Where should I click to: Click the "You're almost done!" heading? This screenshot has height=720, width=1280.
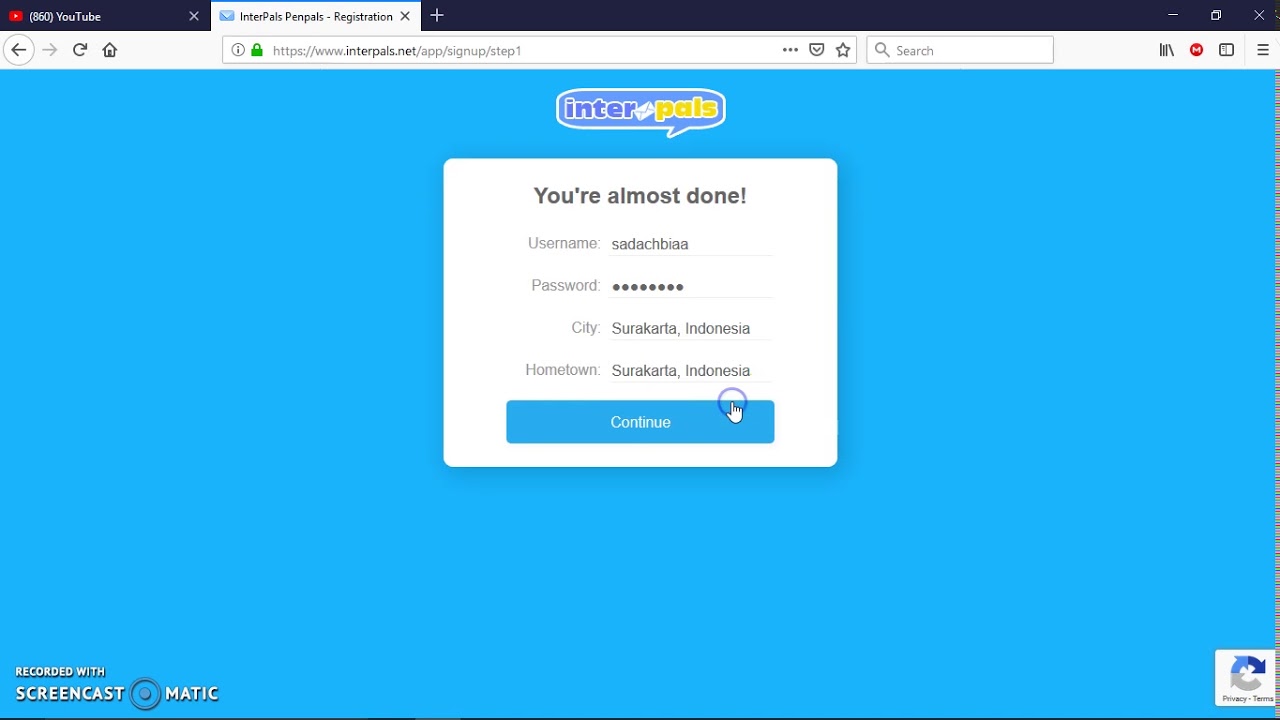(x=640, y=196)
